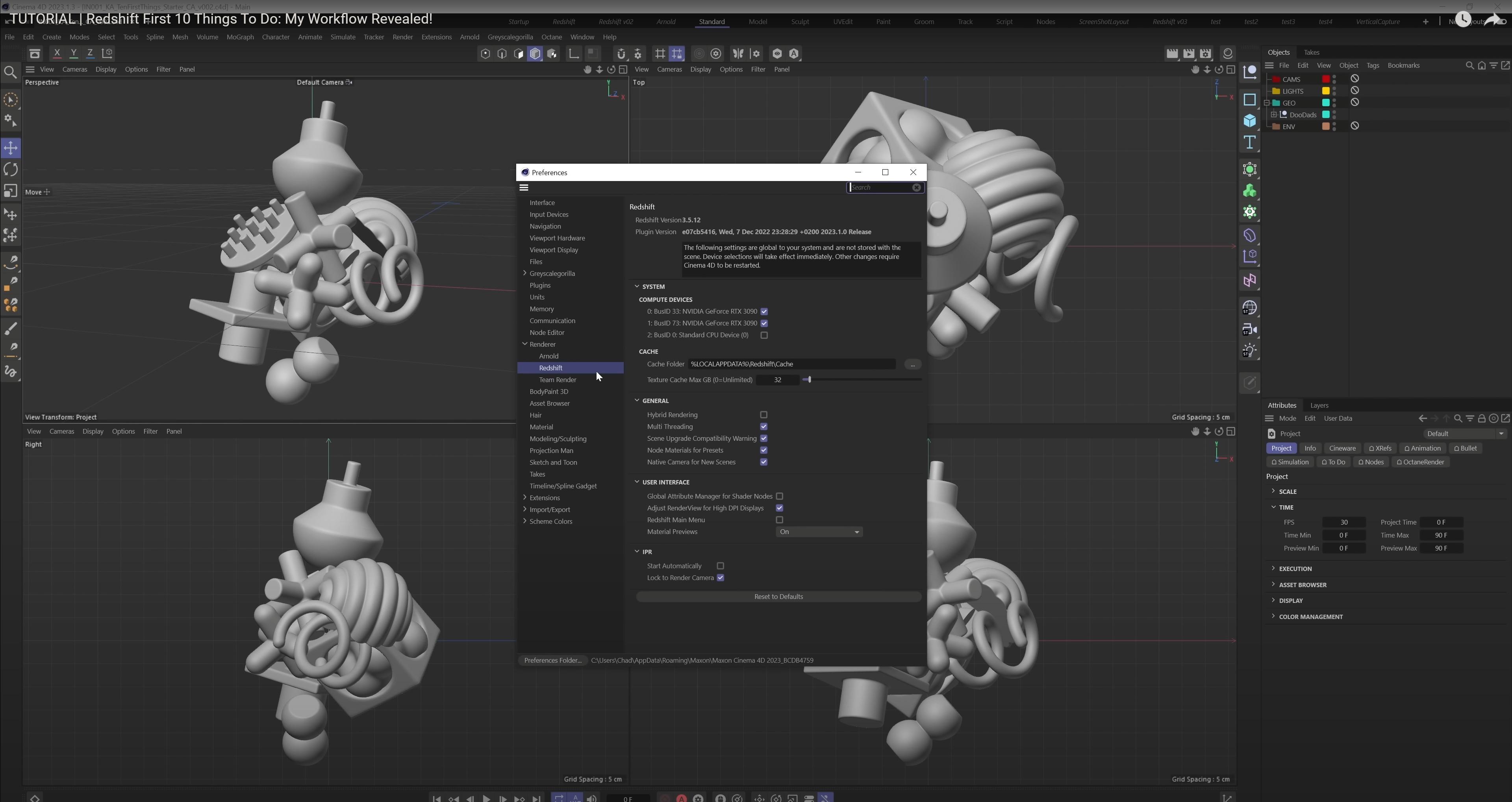The width and height of the screenshot is (1512, 802).
Task: Collapse the SYSTEM section
Action: click(637, 286)
